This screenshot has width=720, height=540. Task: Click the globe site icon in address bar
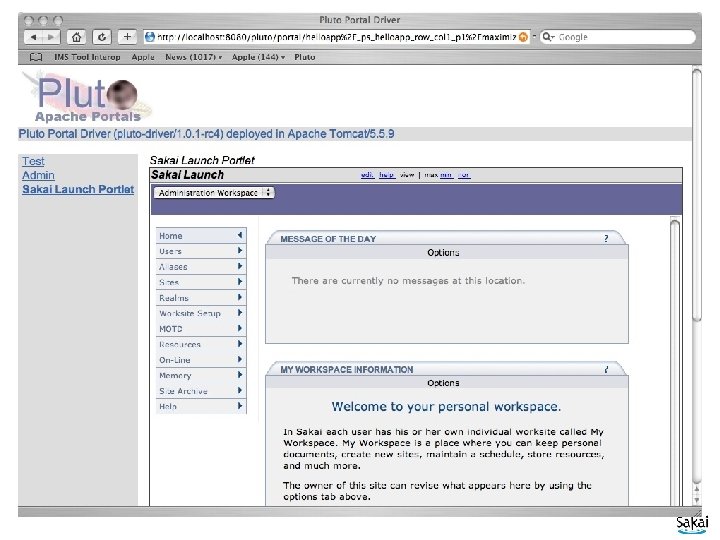click(149, 37)
